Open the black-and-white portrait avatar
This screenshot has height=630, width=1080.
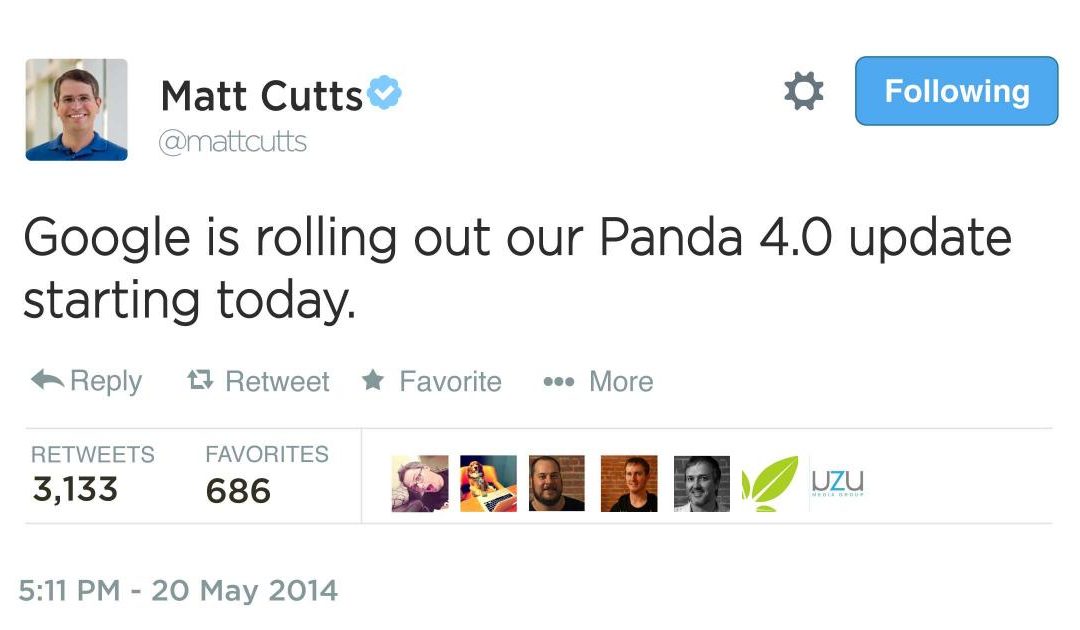pyautogui.click(x=701, y=484)
